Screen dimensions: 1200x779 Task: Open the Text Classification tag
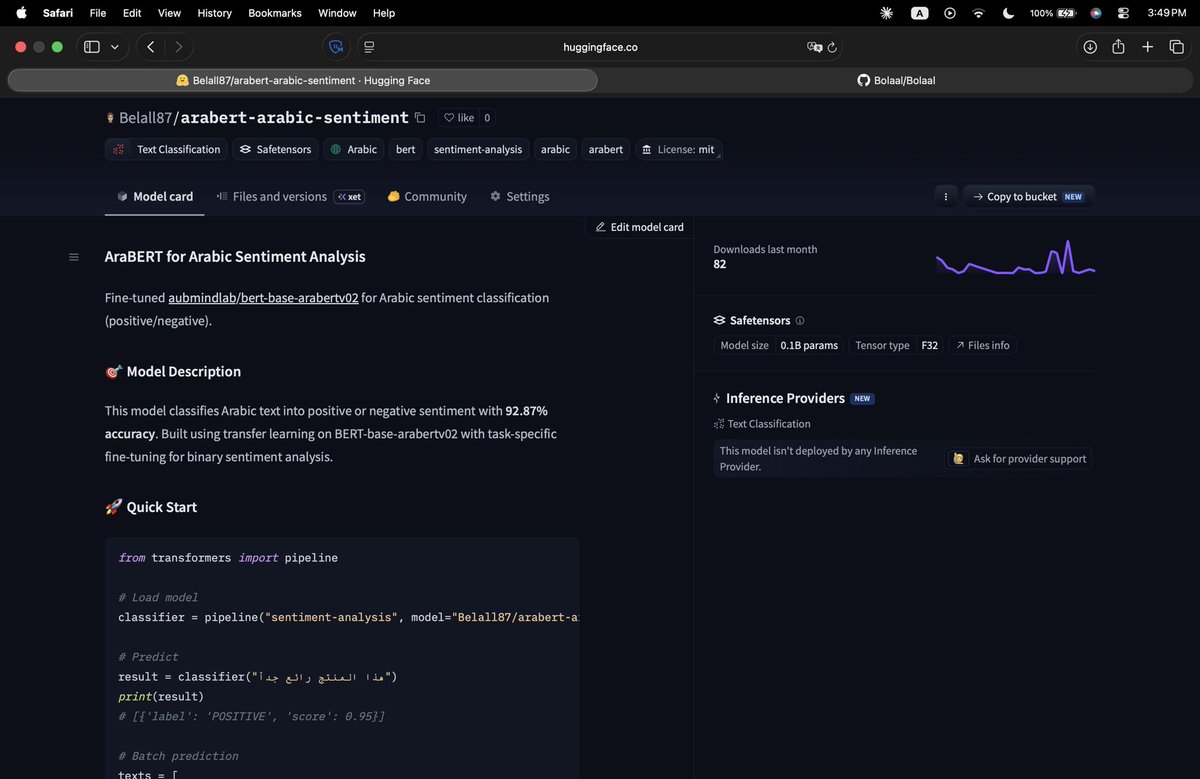point(166,149)
